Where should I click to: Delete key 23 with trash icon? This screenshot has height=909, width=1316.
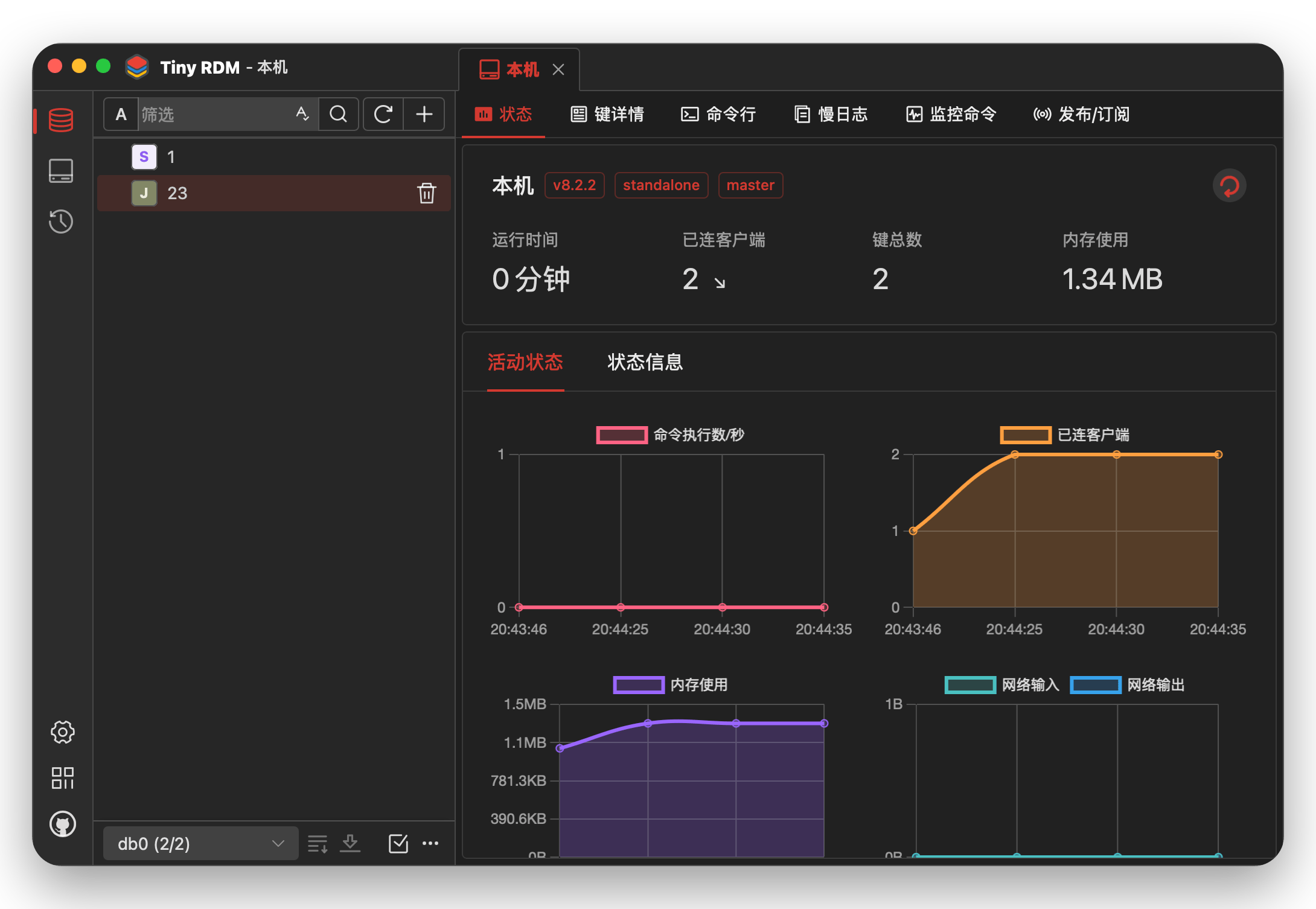426,193
